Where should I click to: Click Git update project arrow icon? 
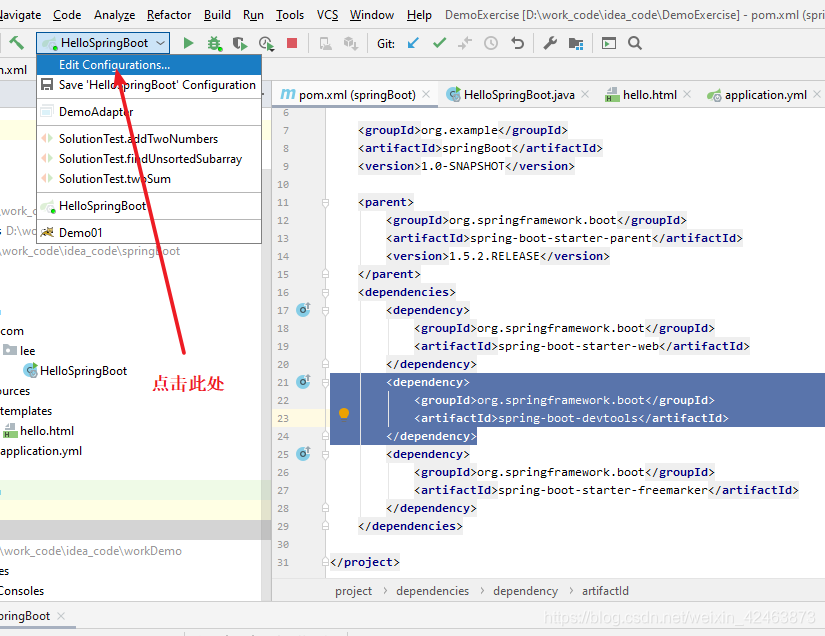pos(414,43)
